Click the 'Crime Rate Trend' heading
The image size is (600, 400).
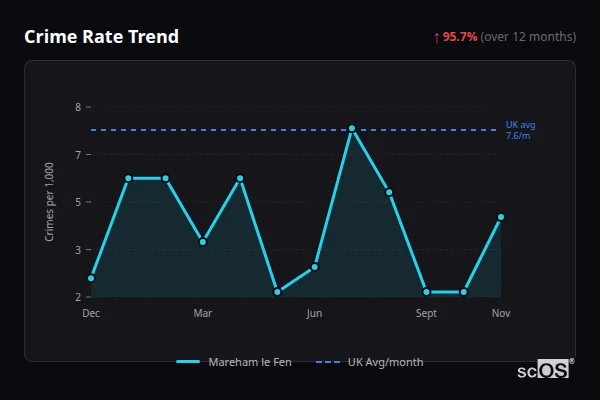click(101, 37)
